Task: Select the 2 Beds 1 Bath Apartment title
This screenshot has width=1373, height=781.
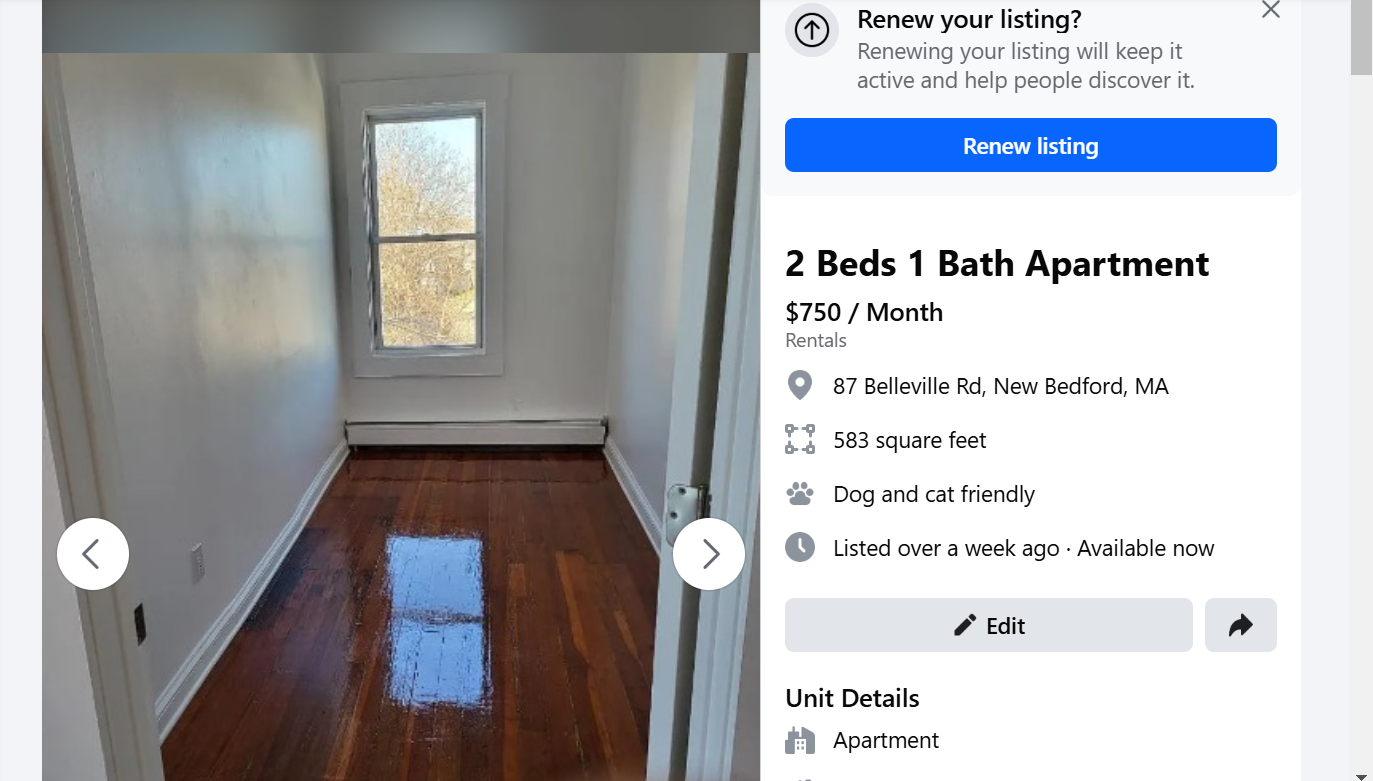Action: pyautogui.click(x=997, y=264)
